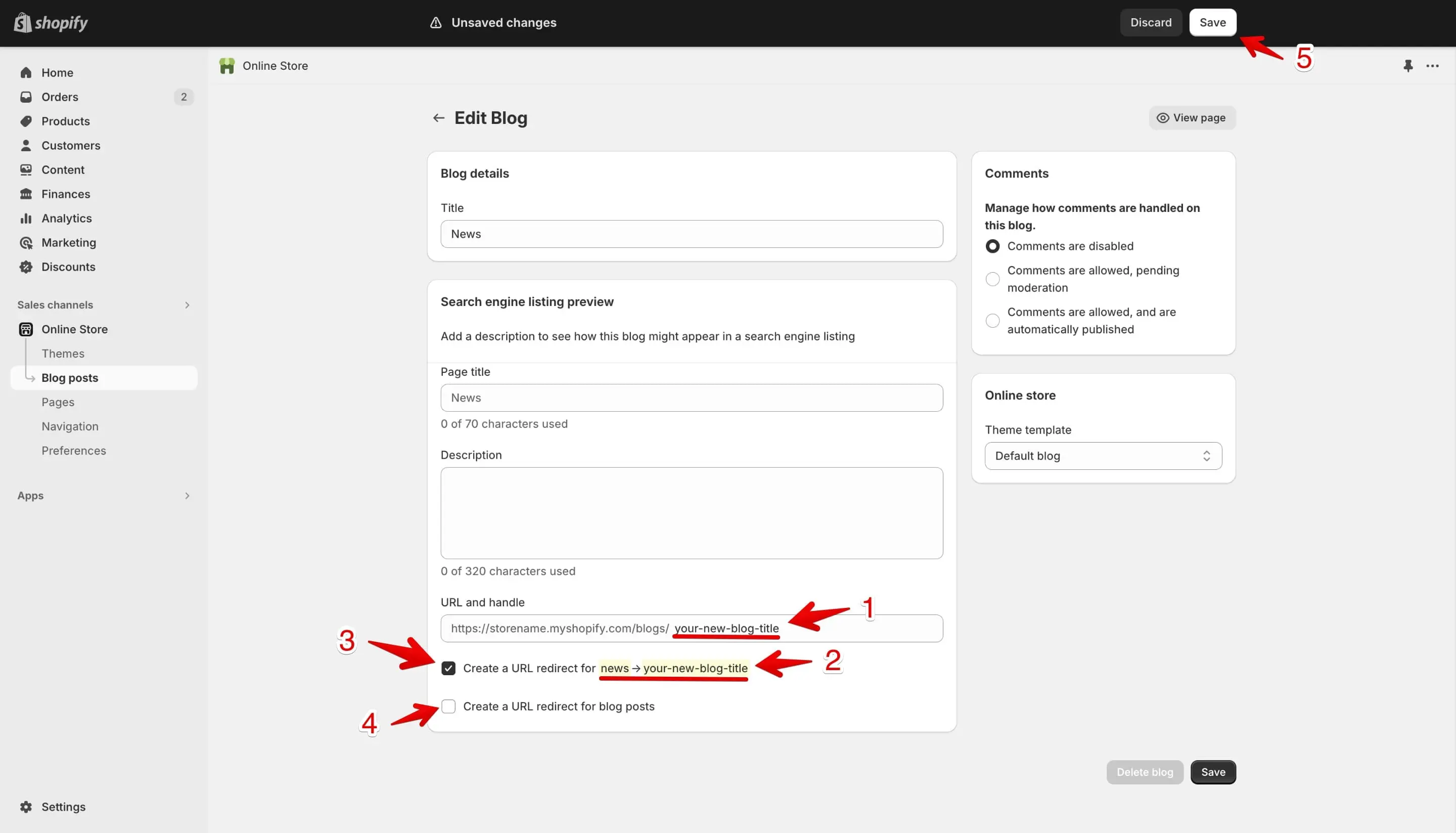
Task: Click the Unsaved changes warning icon
Action: [436, 23]
